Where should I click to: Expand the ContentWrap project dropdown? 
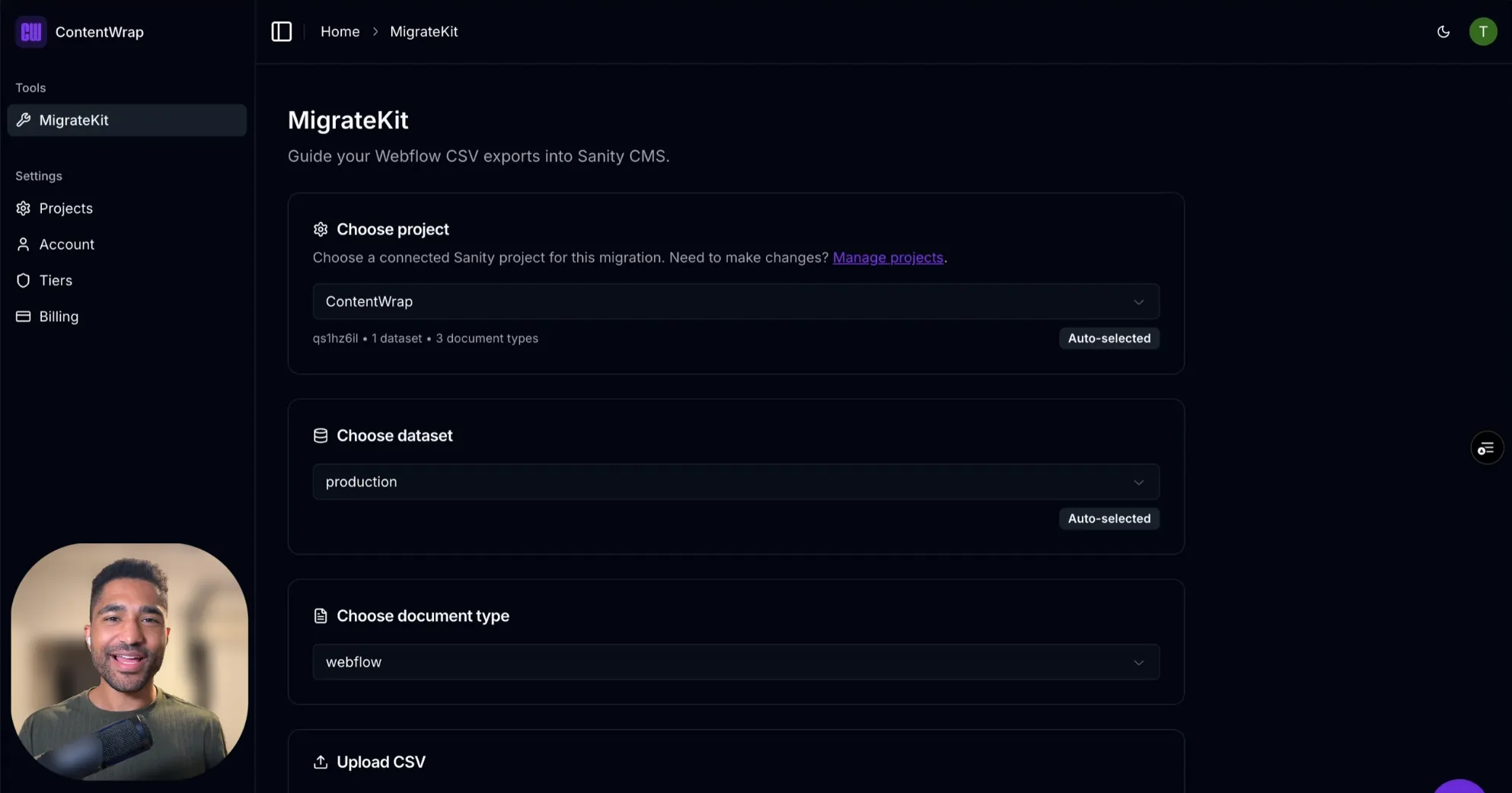[x=735, y=302]
